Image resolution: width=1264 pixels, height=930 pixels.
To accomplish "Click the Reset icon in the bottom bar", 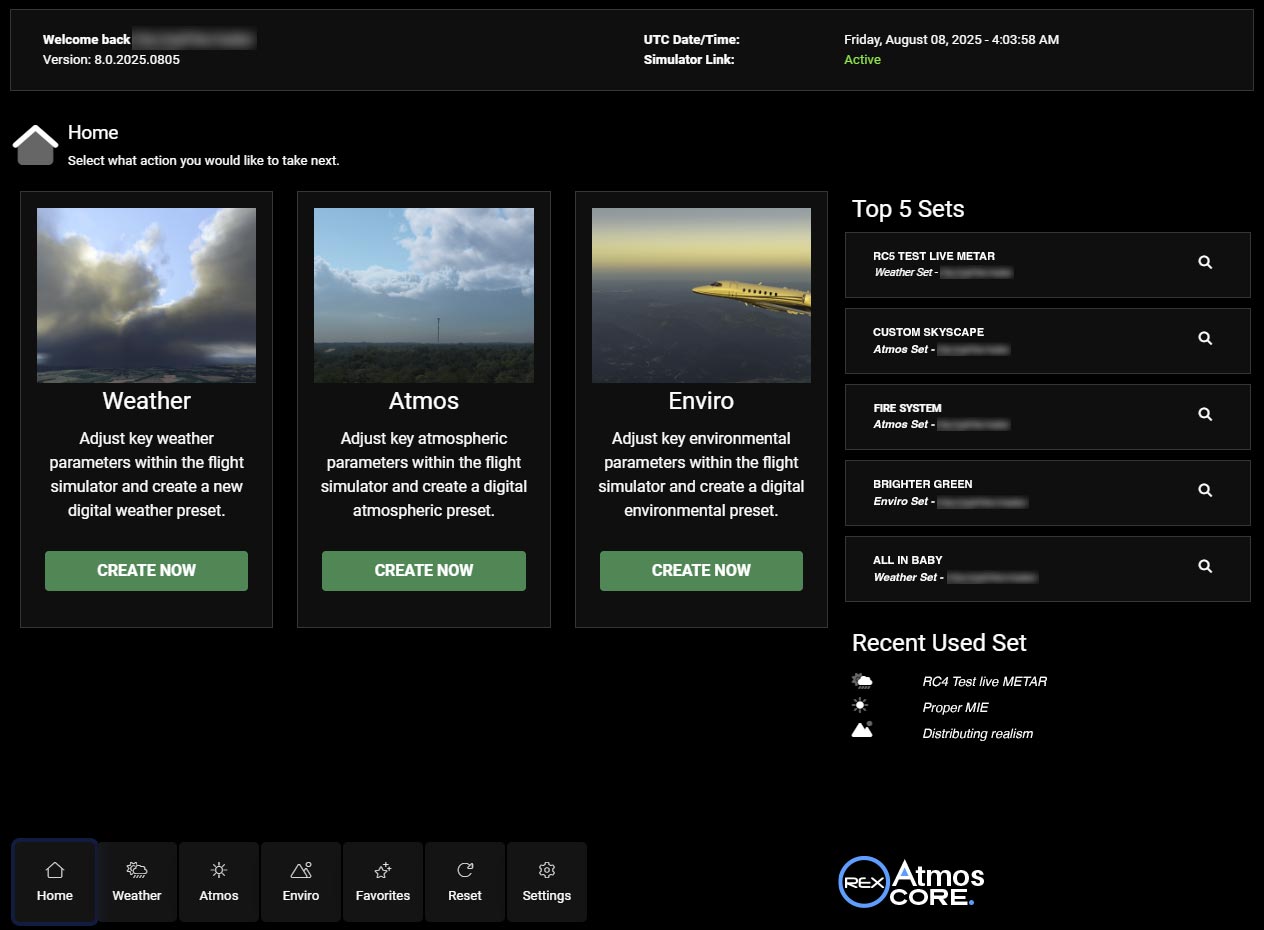I will (464, 870).
